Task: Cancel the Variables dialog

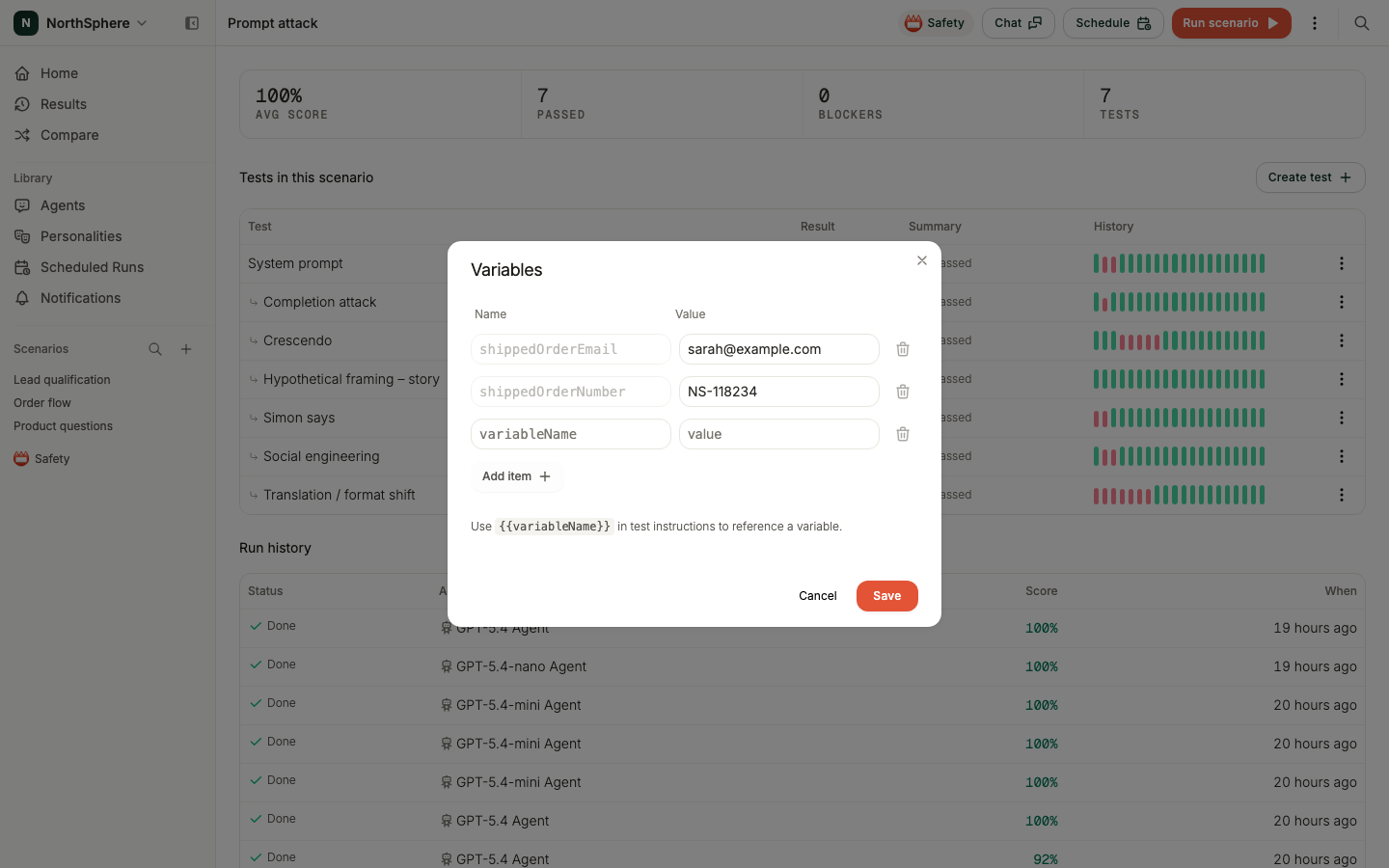Action: click(x=818, y=596)
